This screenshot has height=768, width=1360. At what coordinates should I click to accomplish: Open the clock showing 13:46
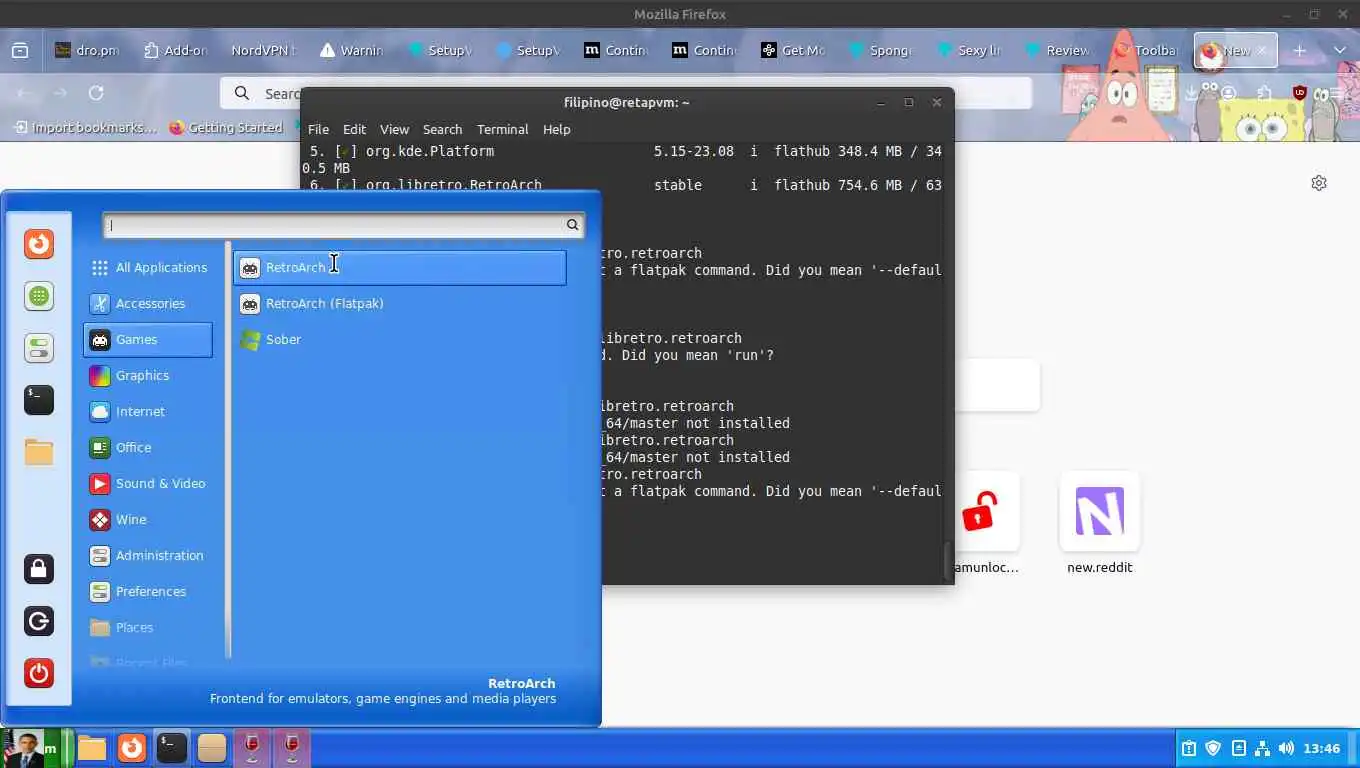pyautogui.click(x=1322, y=748)
